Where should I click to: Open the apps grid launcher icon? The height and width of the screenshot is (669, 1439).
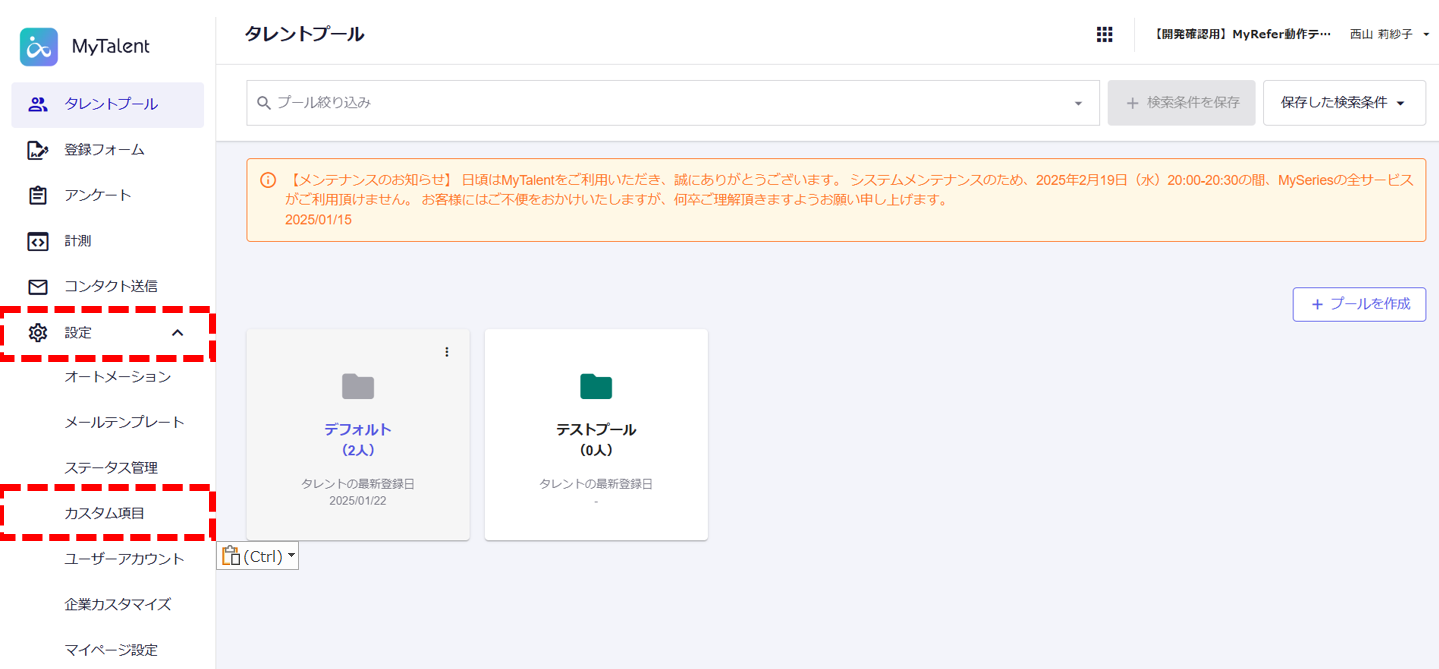pyautogui.click(x=1104, y=34)
